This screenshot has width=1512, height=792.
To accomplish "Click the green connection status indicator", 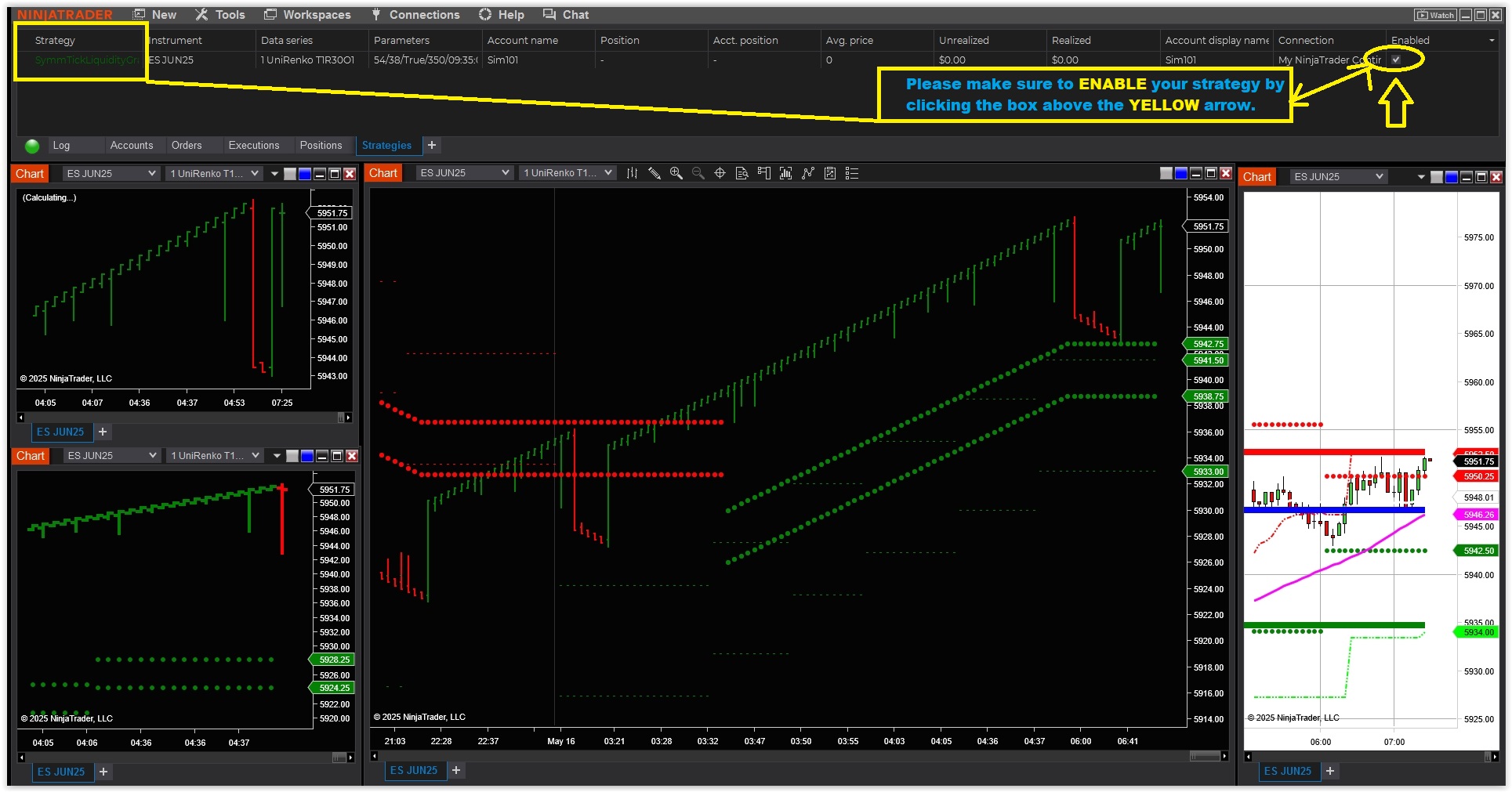I will coord(32,146).
